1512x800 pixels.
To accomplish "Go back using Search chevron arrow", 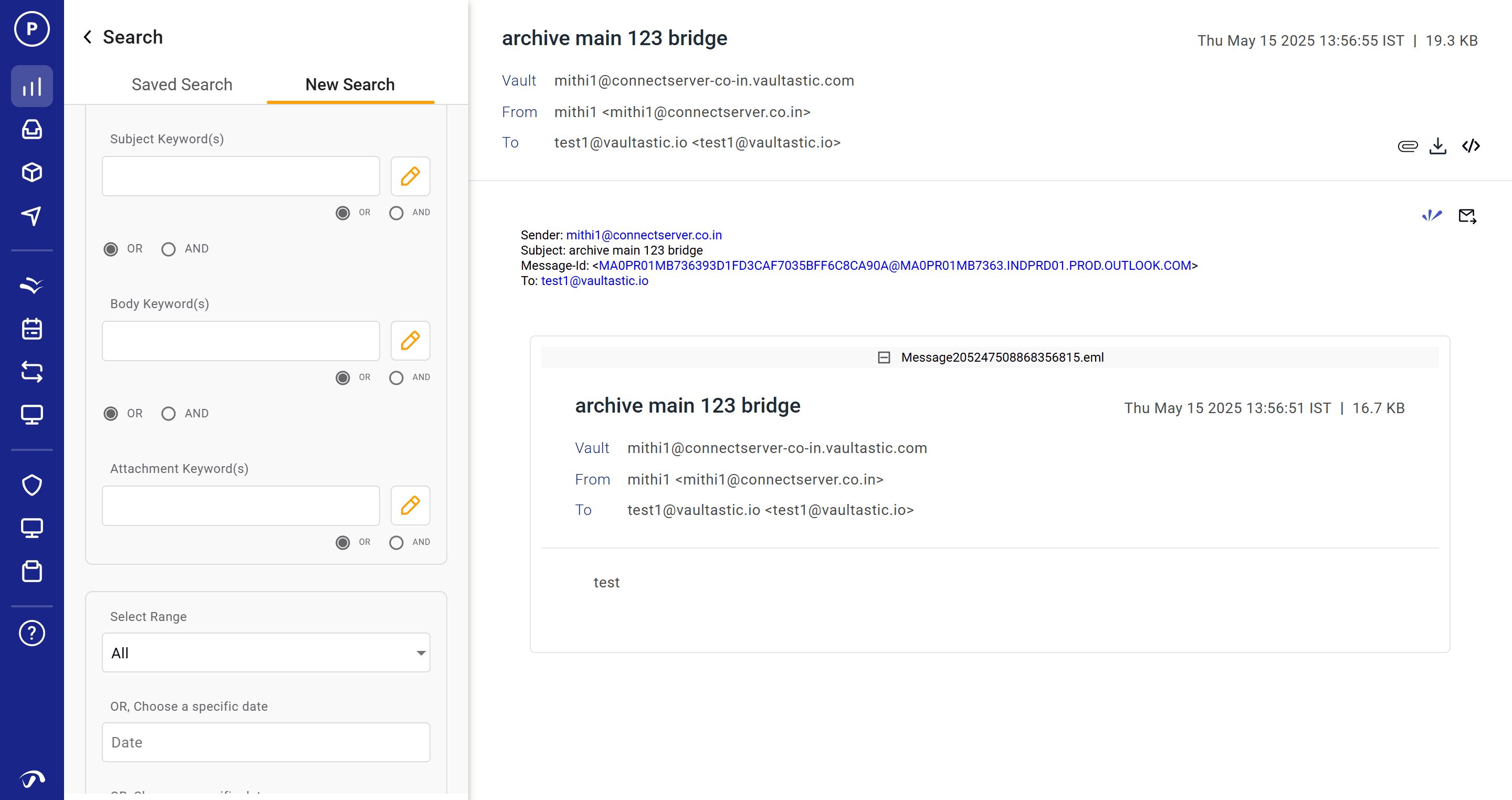I will click(x=88, y=37).
